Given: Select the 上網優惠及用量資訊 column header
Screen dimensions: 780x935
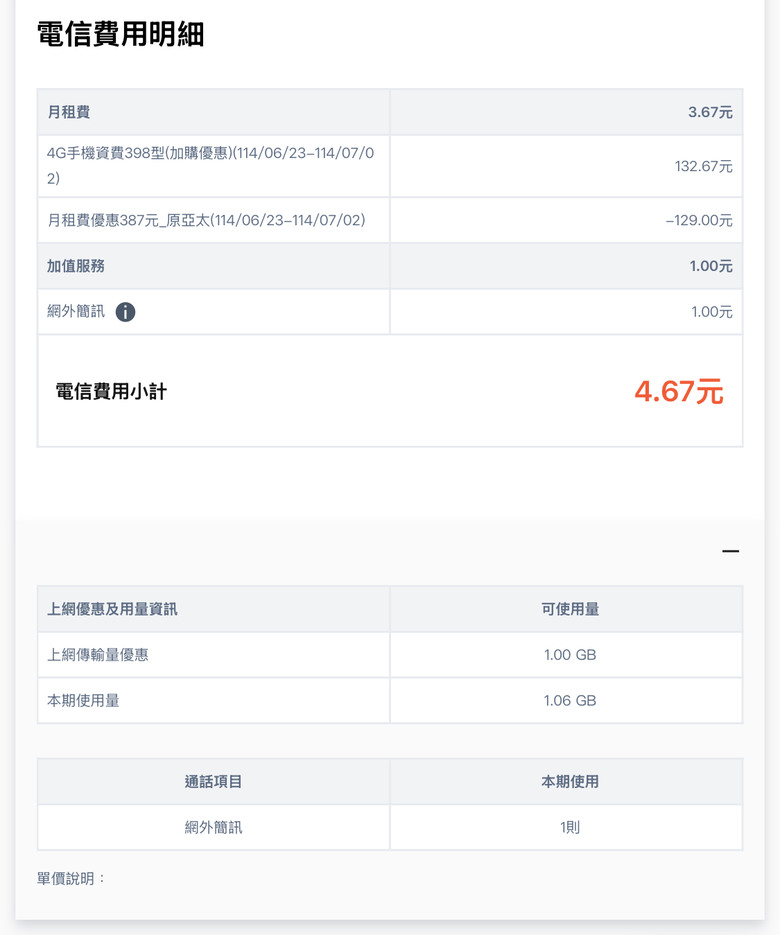Looking at the screenshot, I should coord(112,609).
